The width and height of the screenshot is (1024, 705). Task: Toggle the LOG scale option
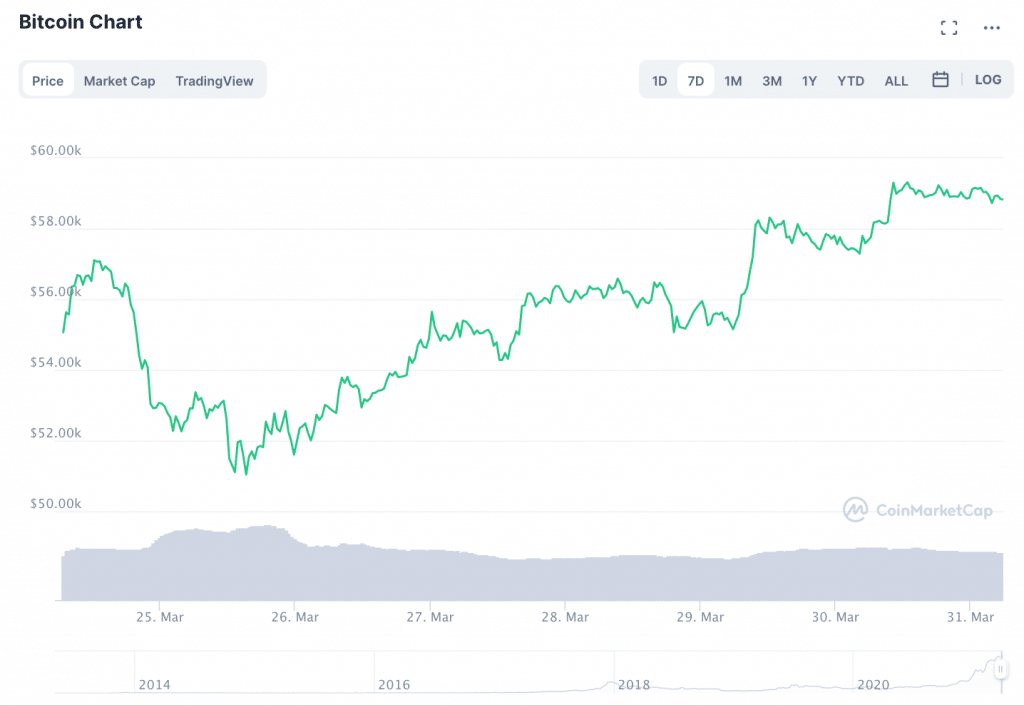point(988,80)
